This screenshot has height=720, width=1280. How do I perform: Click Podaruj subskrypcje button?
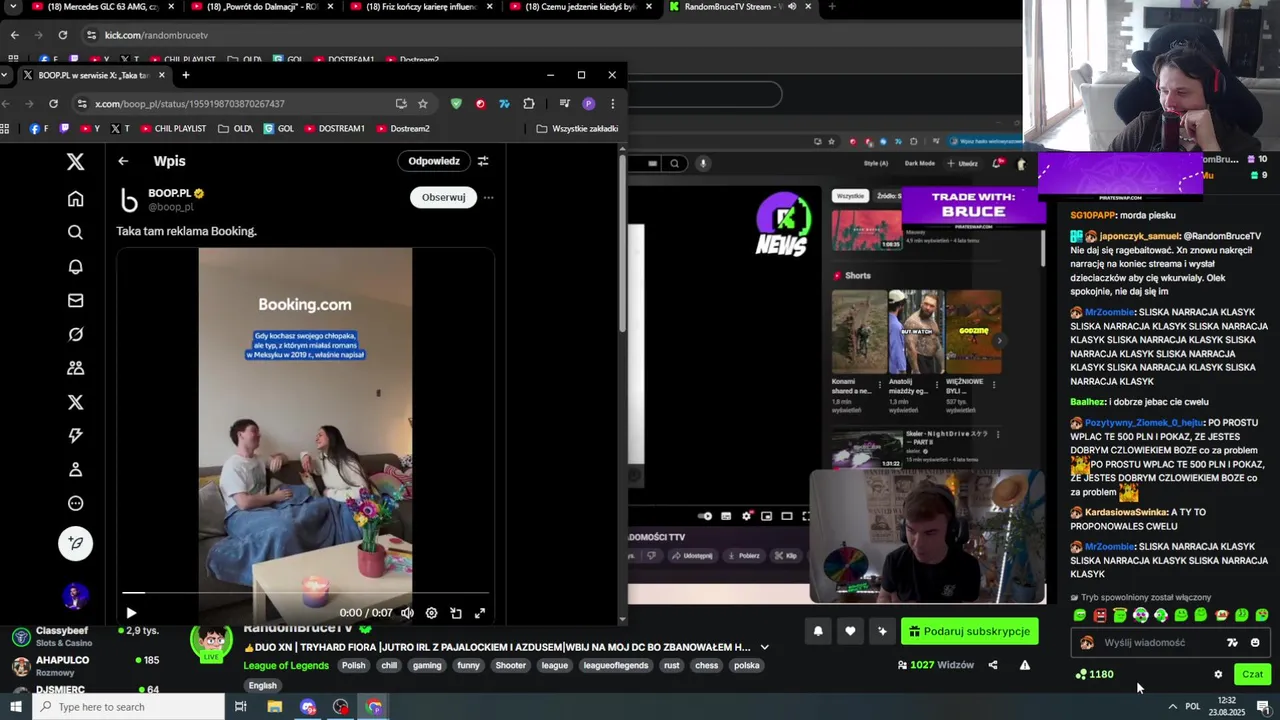click(969, 631)
